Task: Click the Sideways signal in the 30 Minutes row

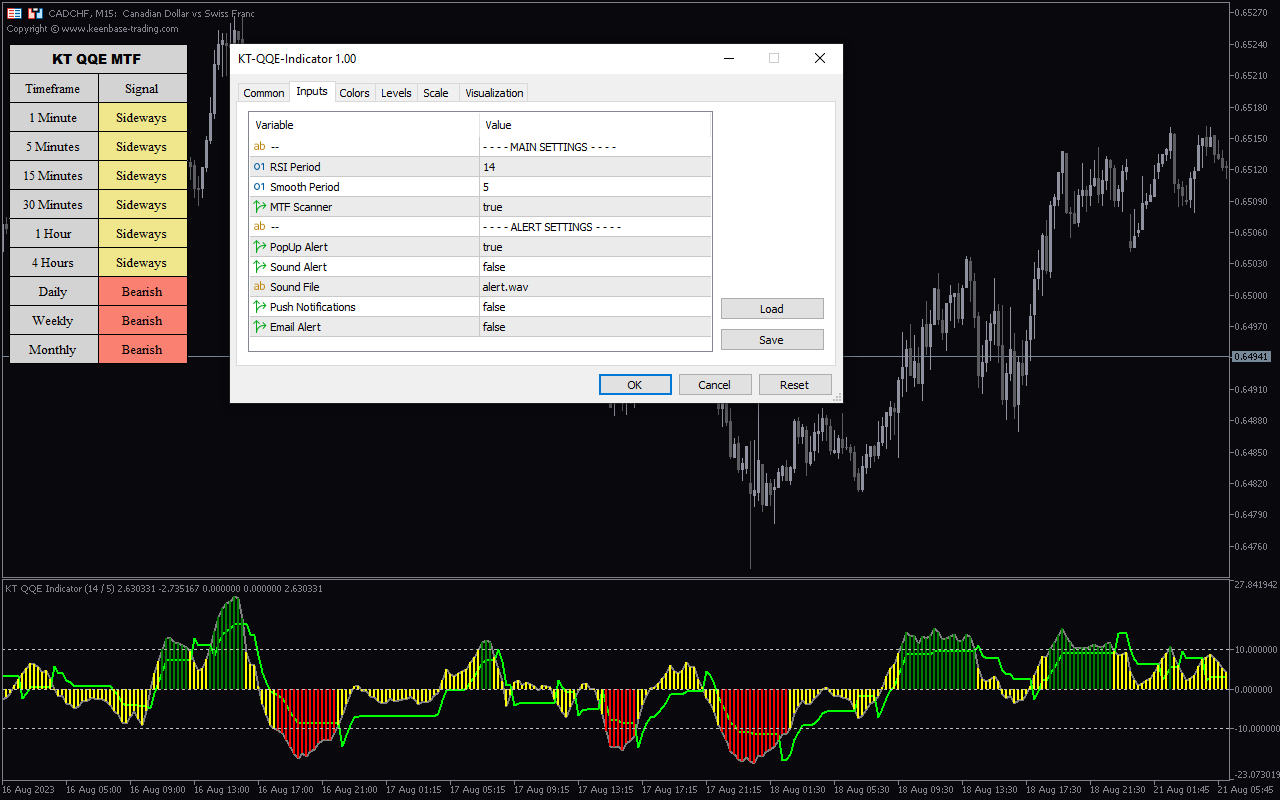Action: point(142,205)
